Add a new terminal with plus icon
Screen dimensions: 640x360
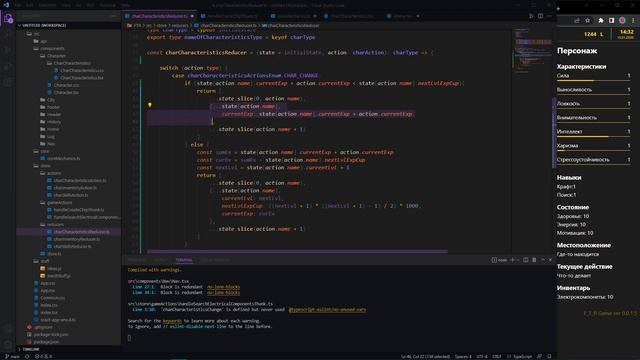512,260
